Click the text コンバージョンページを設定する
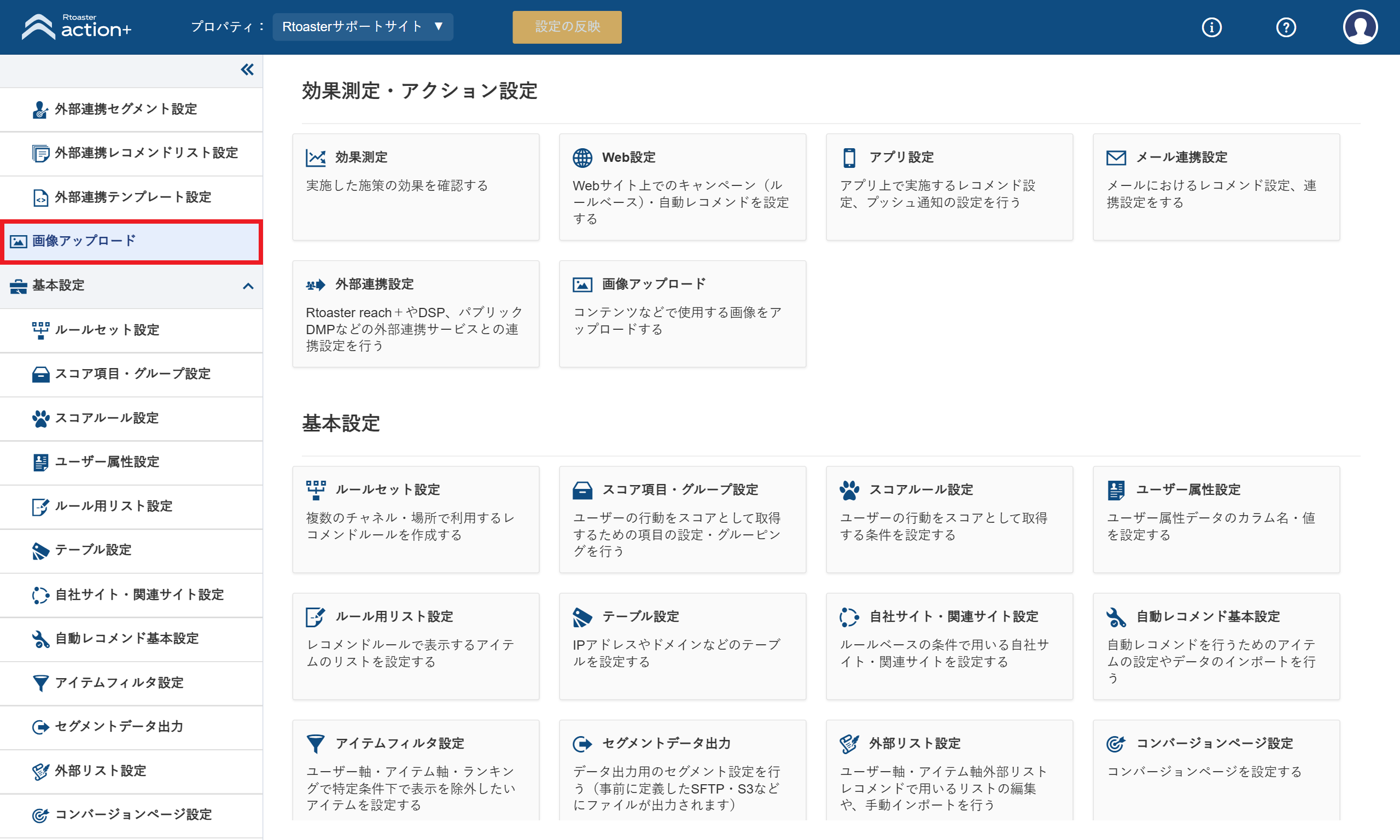Screen dimensions: 1400x840 tap(1204, 772)
